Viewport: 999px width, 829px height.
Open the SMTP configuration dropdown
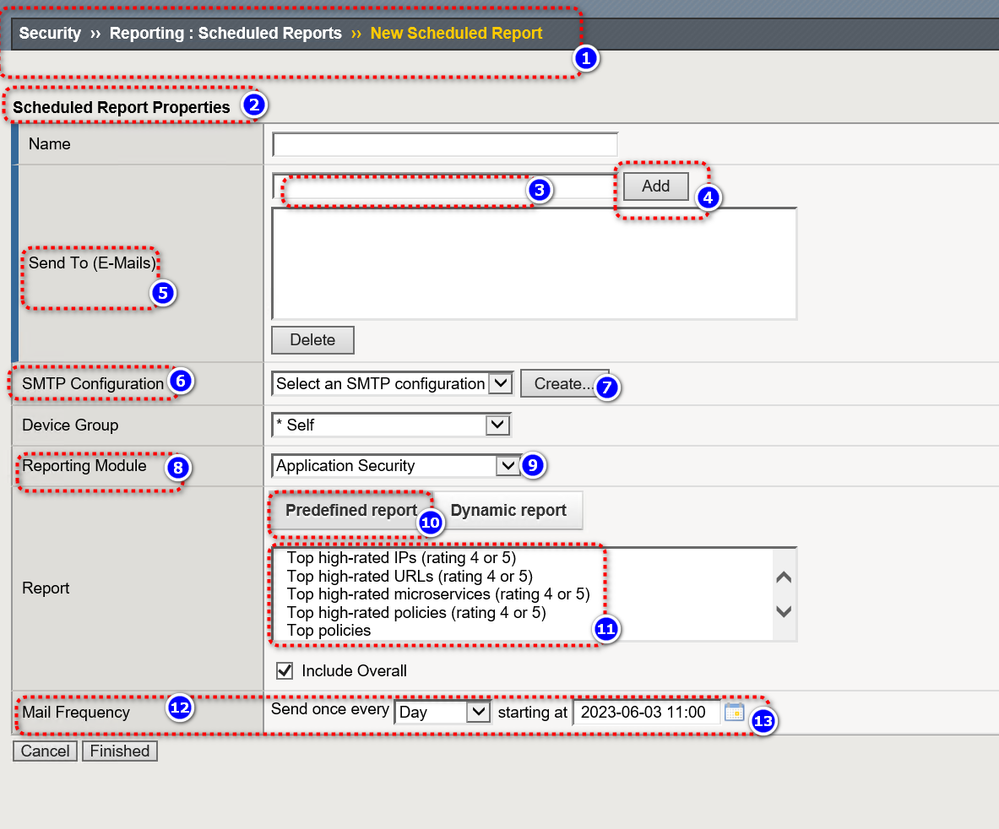[x=392, y=383]
